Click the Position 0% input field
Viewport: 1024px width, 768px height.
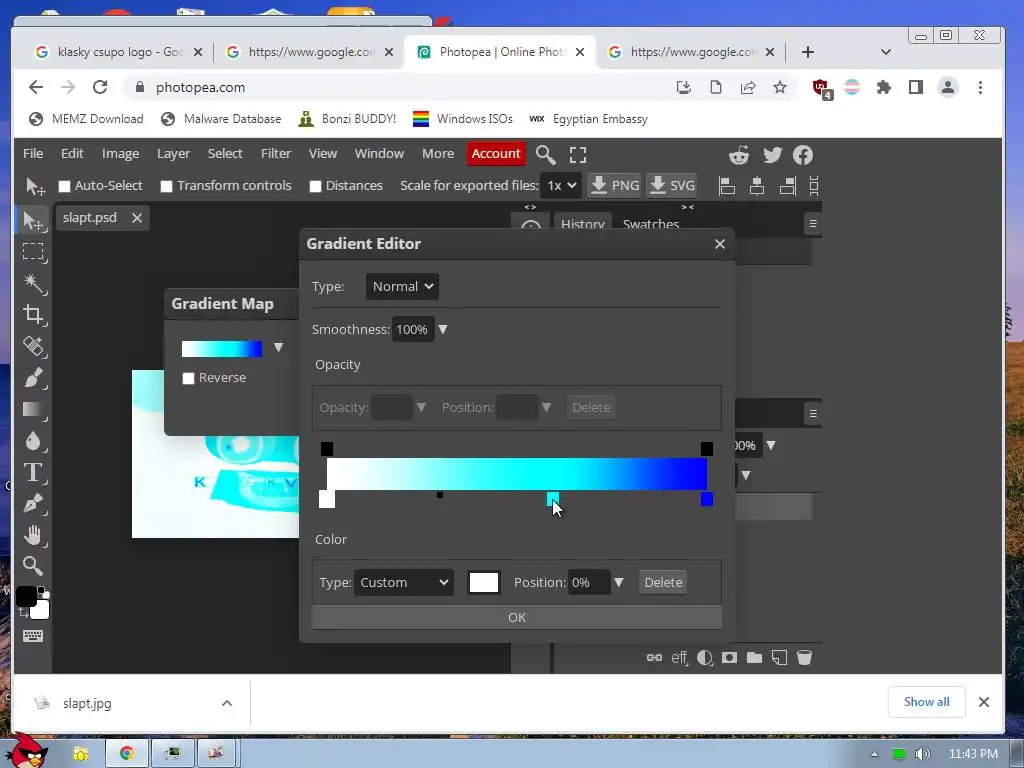click(x=589, y=582)
